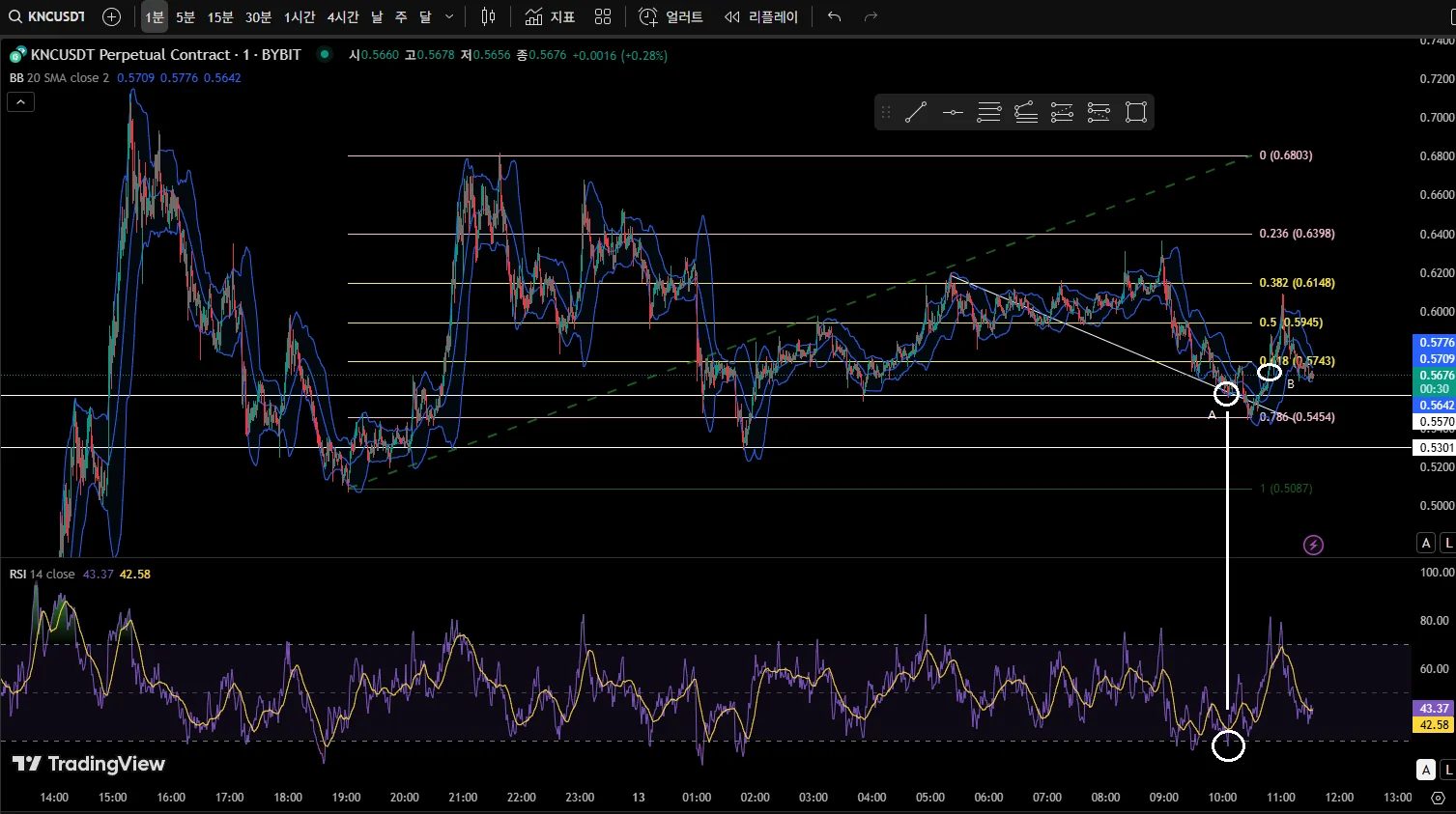The width and height of the screenshot is (1456, 814).
Task: Toggle the highlighted A auto-scale on RSI pane
Action: coord(1426,770)
